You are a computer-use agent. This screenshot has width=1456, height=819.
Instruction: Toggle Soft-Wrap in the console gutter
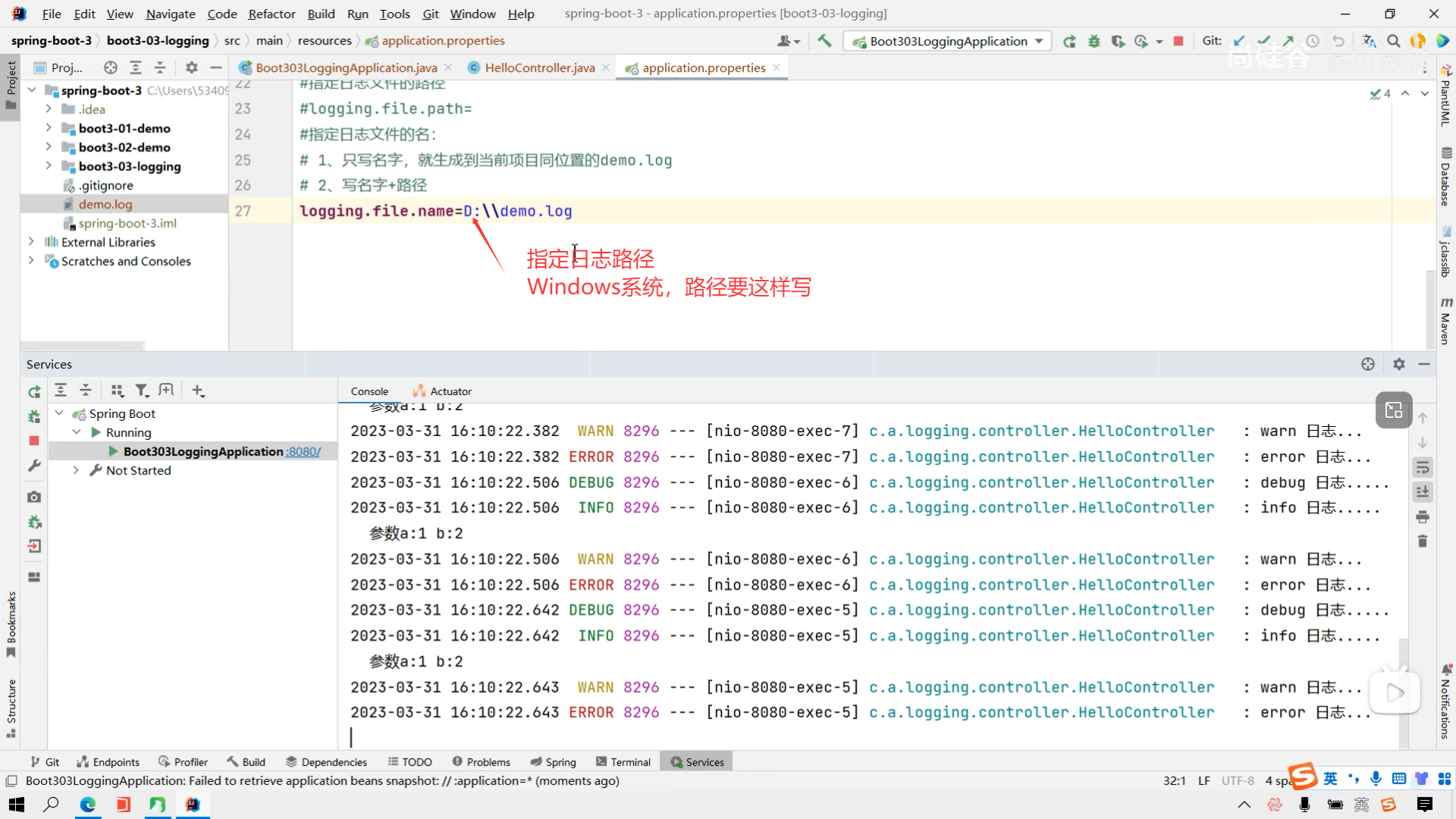(1423, 467)
